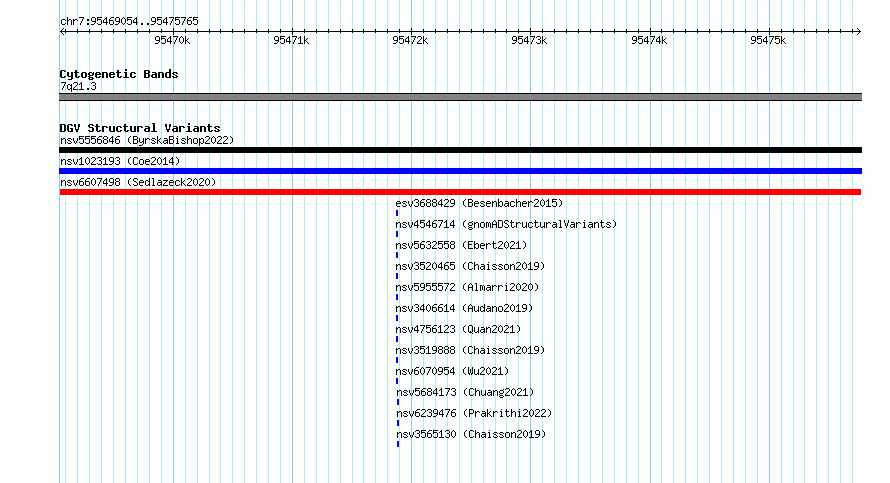Image resolution: width=890 pixels, height=483 pixels.
Task: Open variant nsv4546714 (gnomADStructuralVariants)
Action: tap(506, 224)
